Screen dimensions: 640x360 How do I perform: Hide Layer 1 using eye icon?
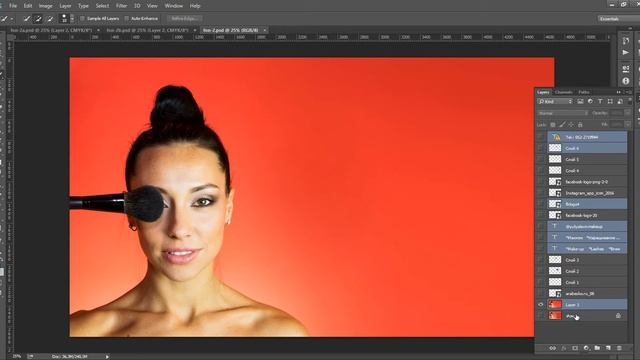[x=541, y=304]
